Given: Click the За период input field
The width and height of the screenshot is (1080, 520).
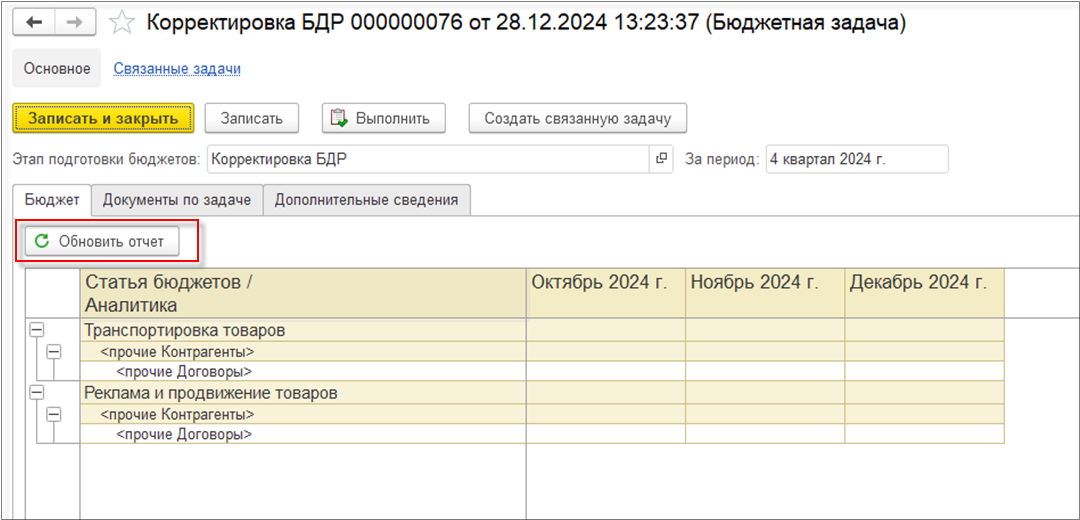Looking at the screenshot, I should tap(856, 159).
